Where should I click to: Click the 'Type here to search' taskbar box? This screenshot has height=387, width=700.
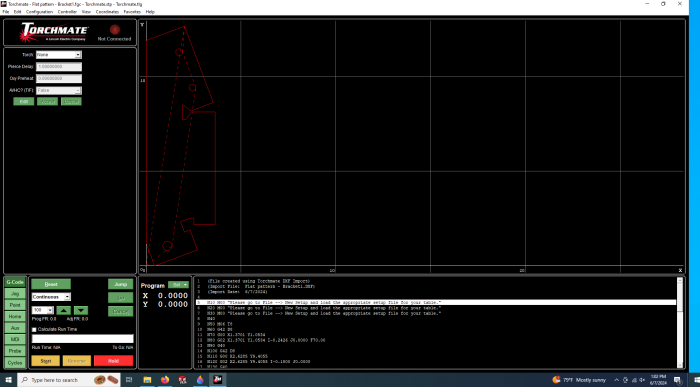coord(69,380)
